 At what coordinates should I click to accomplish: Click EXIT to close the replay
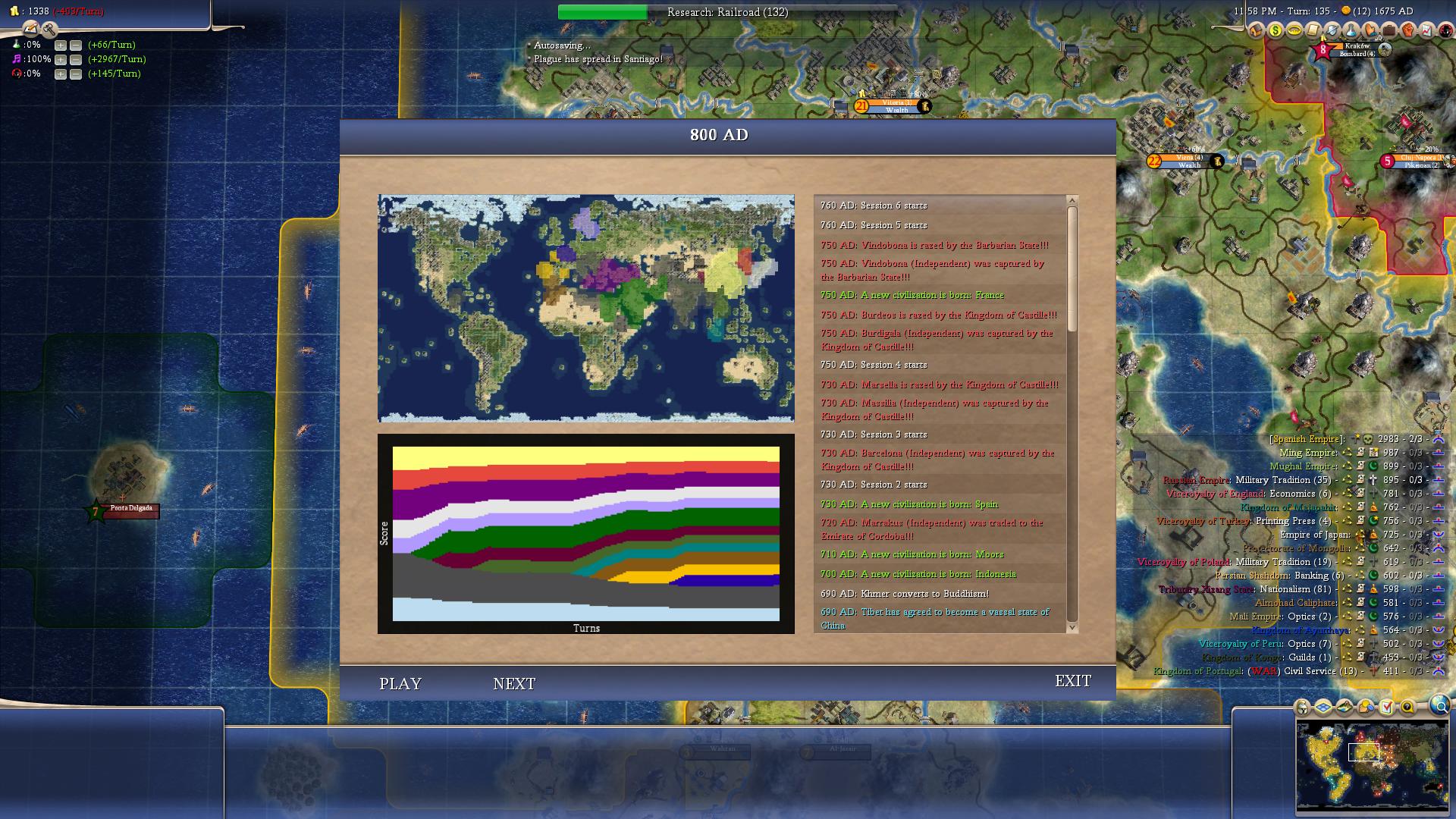click(1073, 680)
